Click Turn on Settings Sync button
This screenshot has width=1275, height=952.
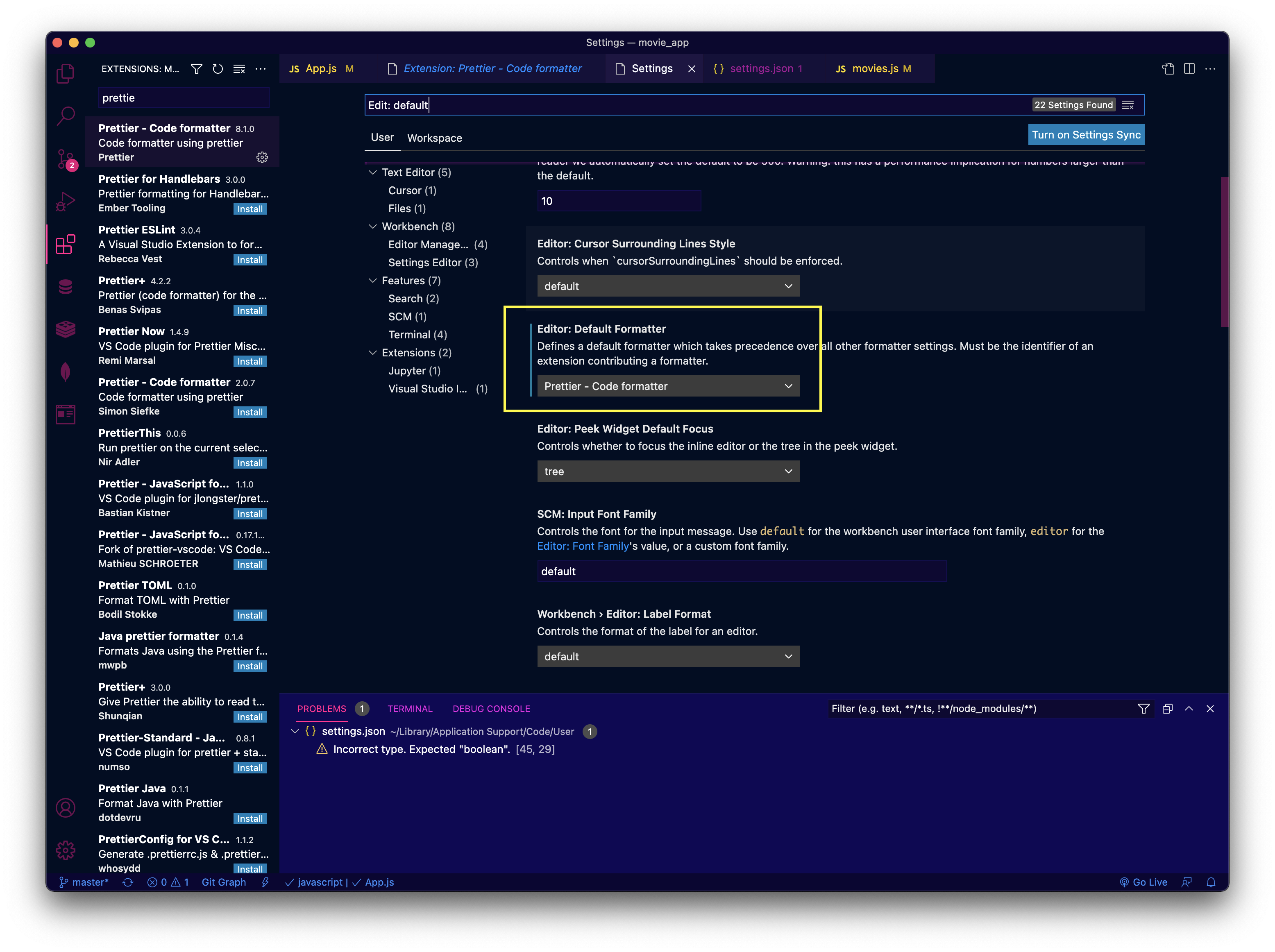coord(1085,135)
